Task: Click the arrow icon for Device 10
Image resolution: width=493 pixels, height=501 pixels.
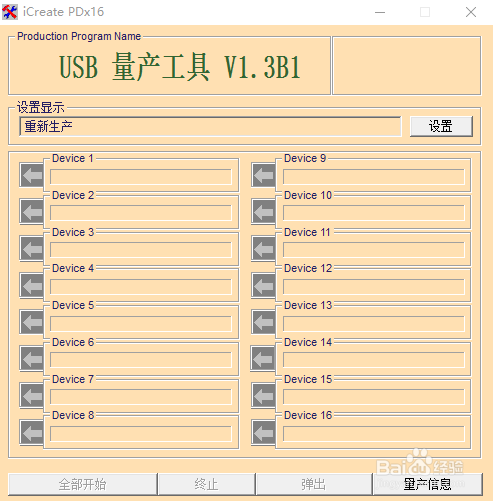Action: 263,211
